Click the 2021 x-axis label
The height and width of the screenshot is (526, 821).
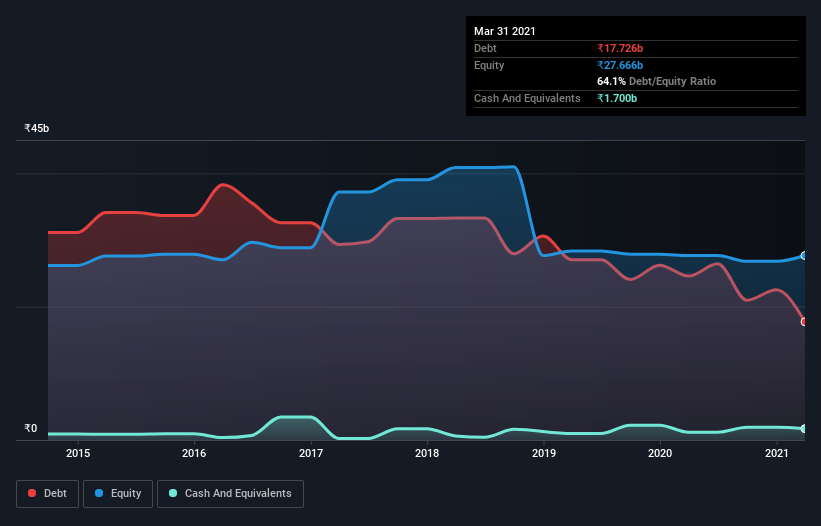click(x=776, y=453)
